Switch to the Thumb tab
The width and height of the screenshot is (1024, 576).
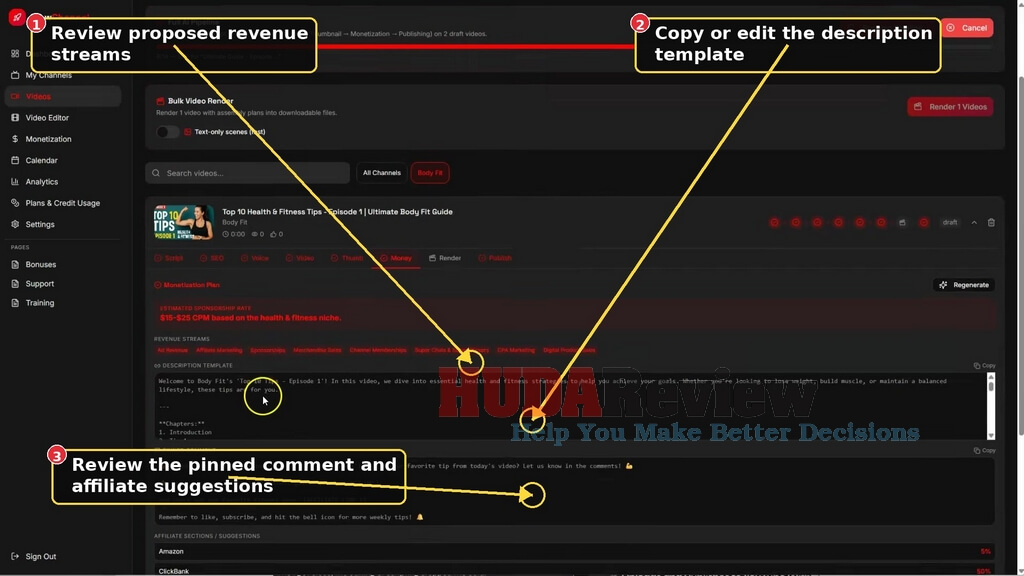click(x=347, y=258)
